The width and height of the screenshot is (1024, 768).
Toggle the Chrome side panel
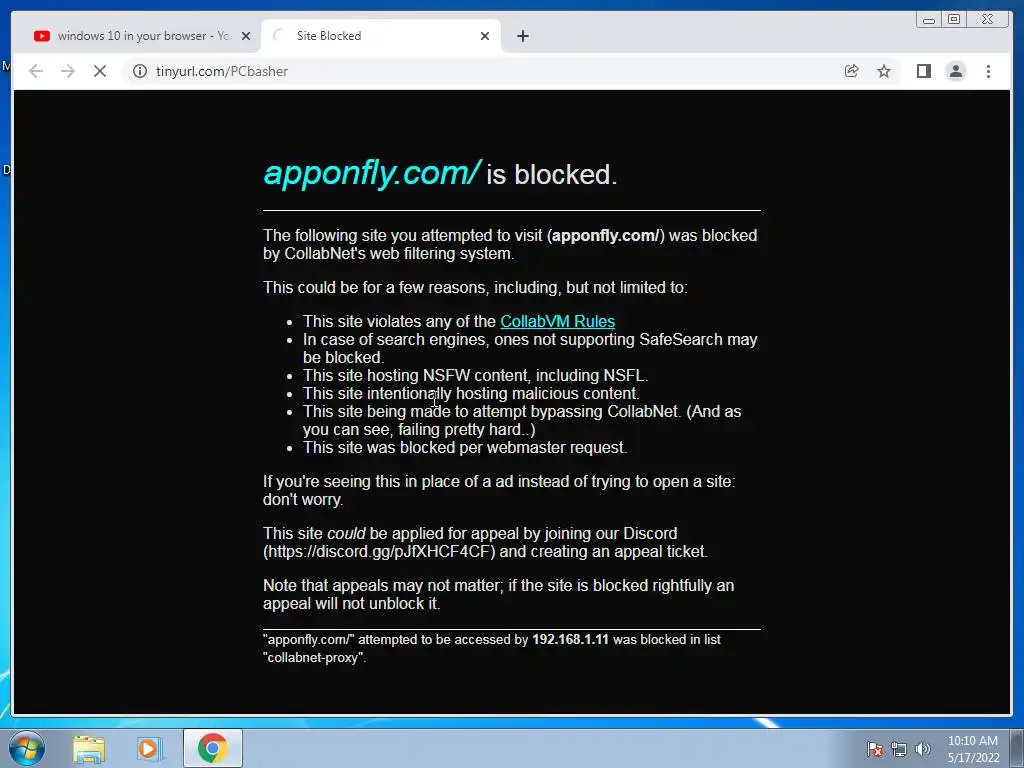point(923,71)
